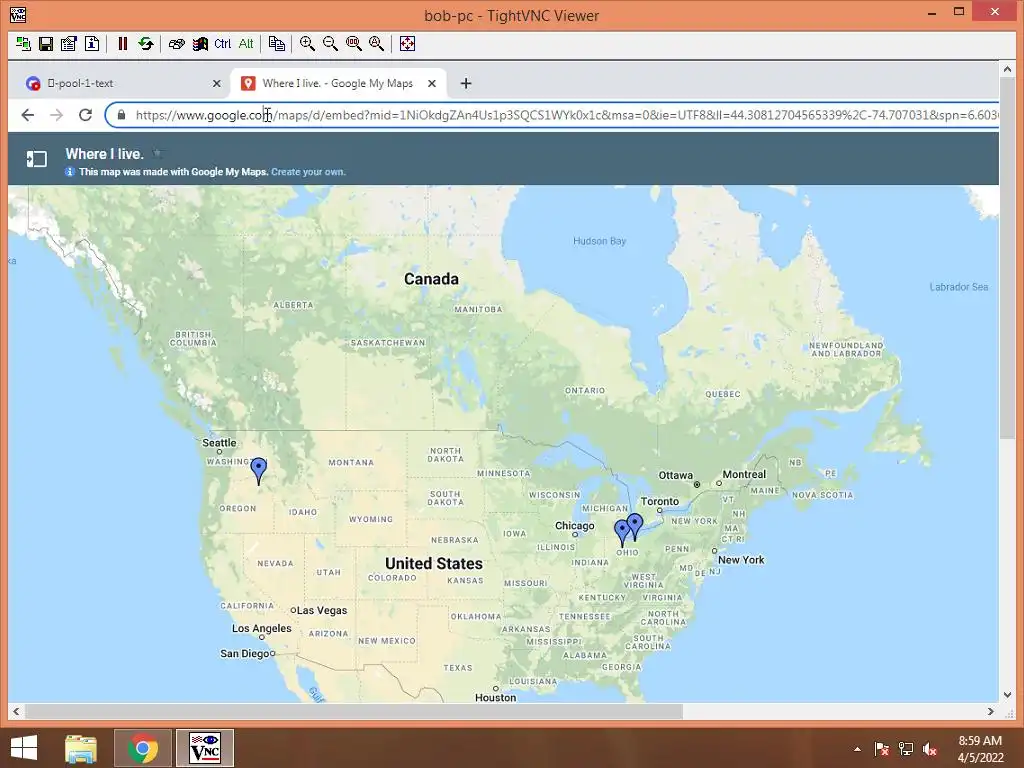
Task: Open a new tab with the plus button
Action: point(466,84)
